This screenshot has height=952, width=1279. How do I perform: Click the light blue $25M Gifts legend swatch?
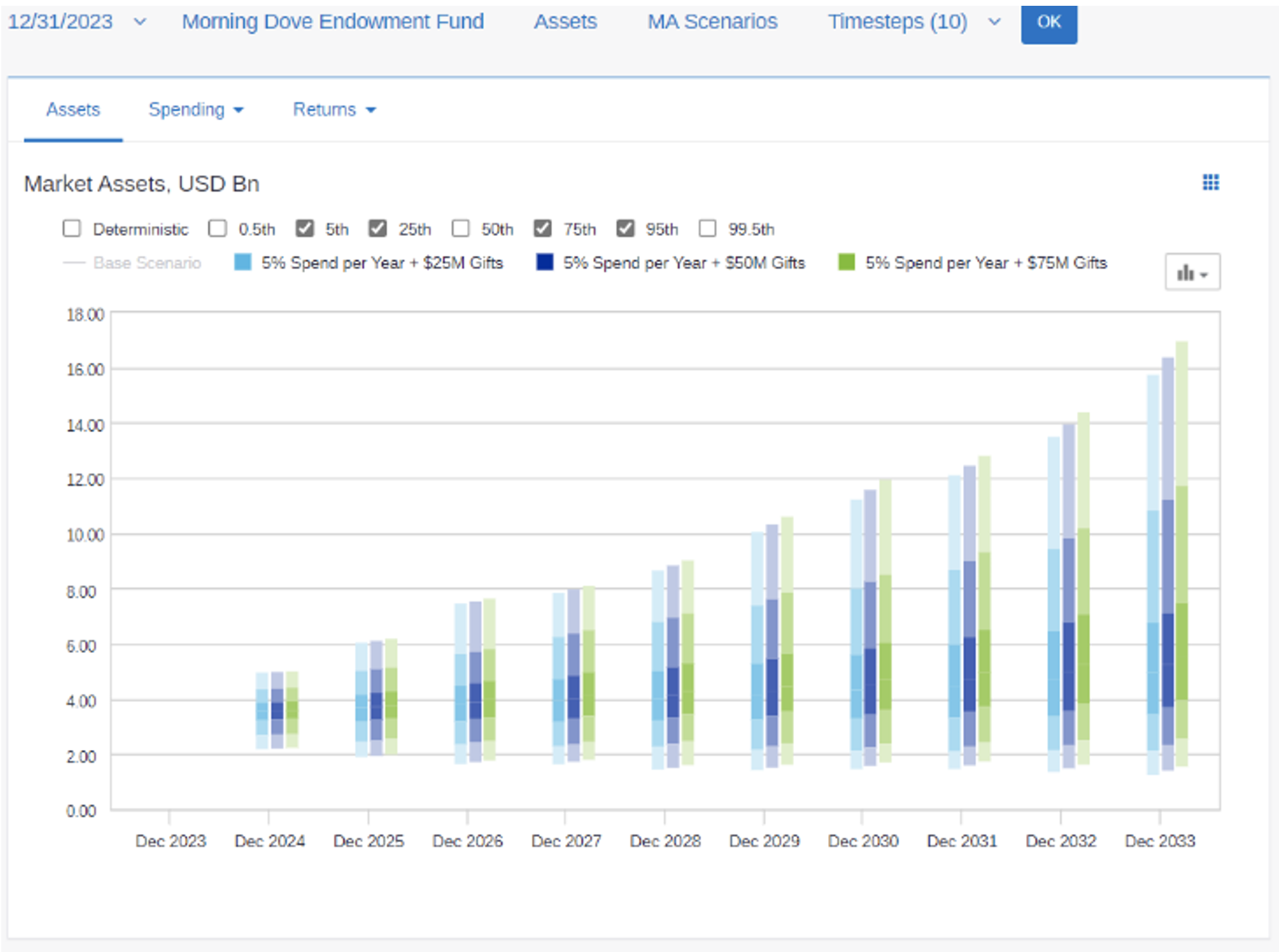coord(243,262)
